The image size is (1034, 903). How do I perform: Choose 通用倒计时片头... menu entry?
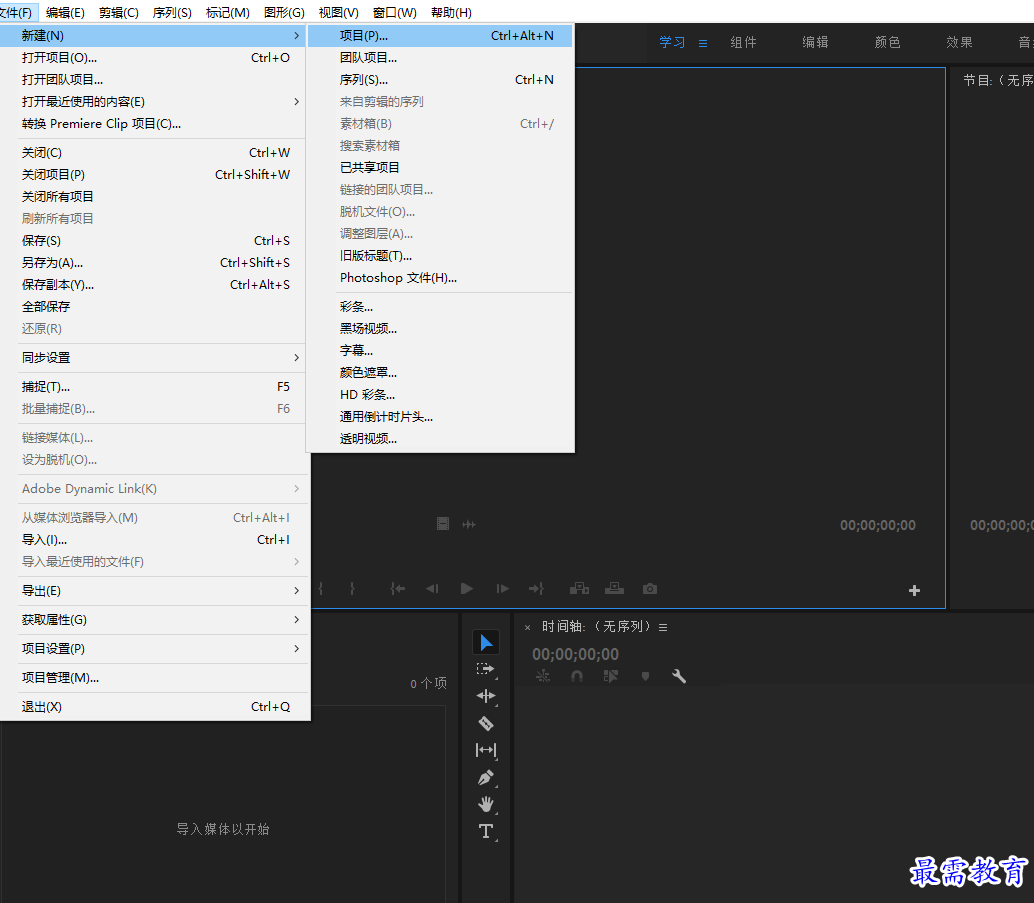(440, 417)
